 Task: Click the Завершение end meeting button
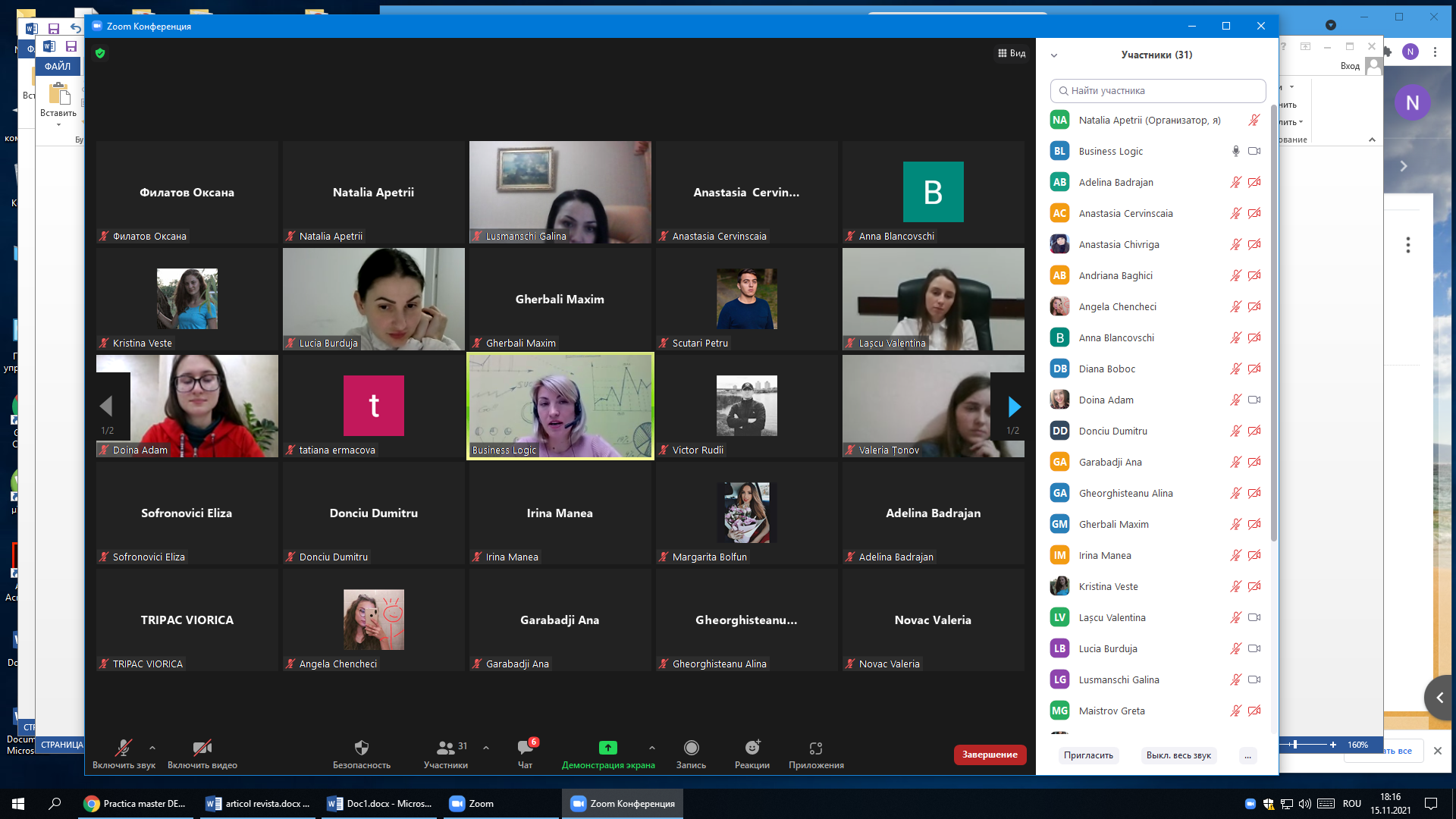coord(990,755)
